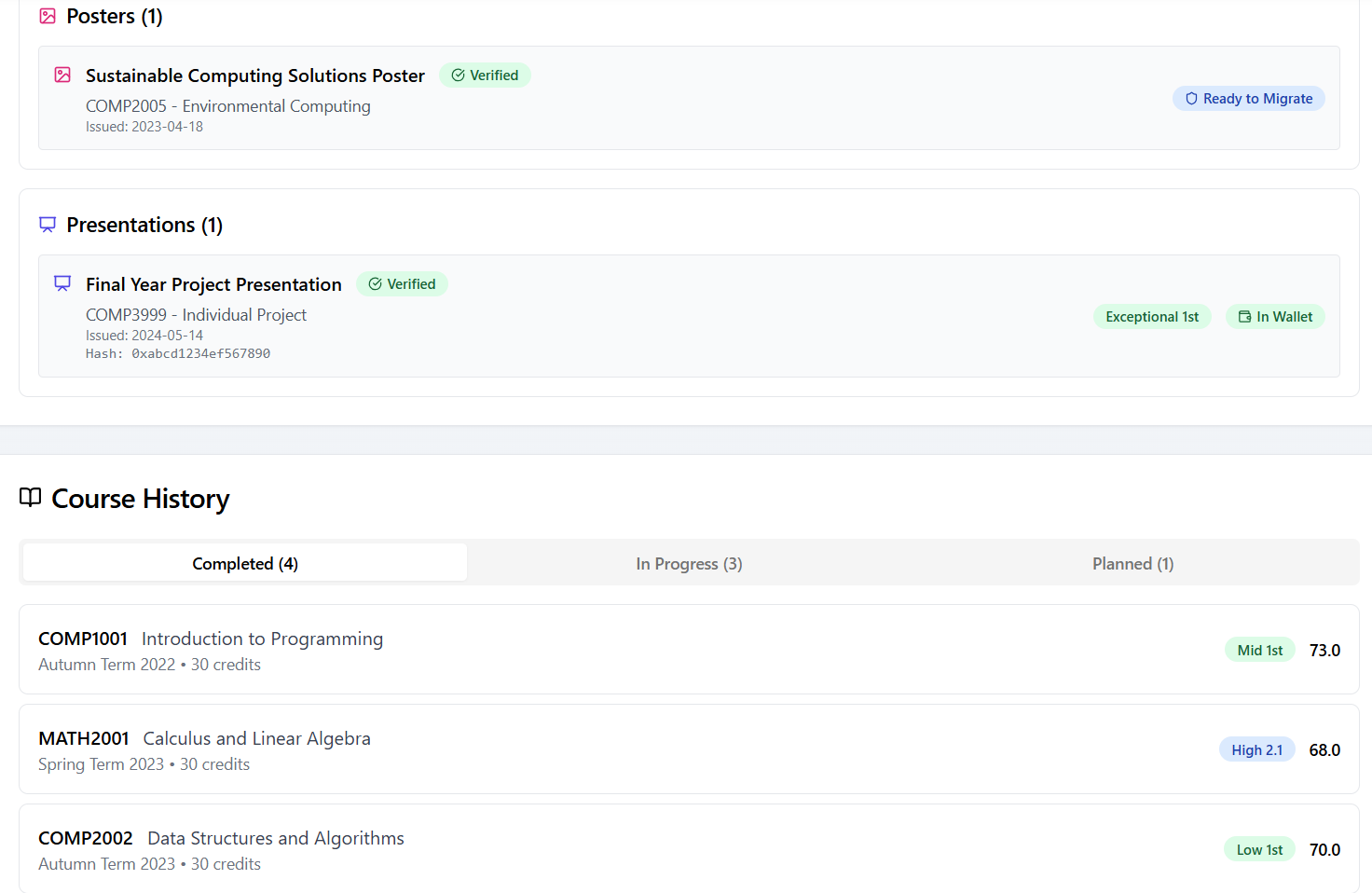This screenshot has width=1372, height=893.
Task: Click the Presentations section header icon
Action: (x=48, y=225)
